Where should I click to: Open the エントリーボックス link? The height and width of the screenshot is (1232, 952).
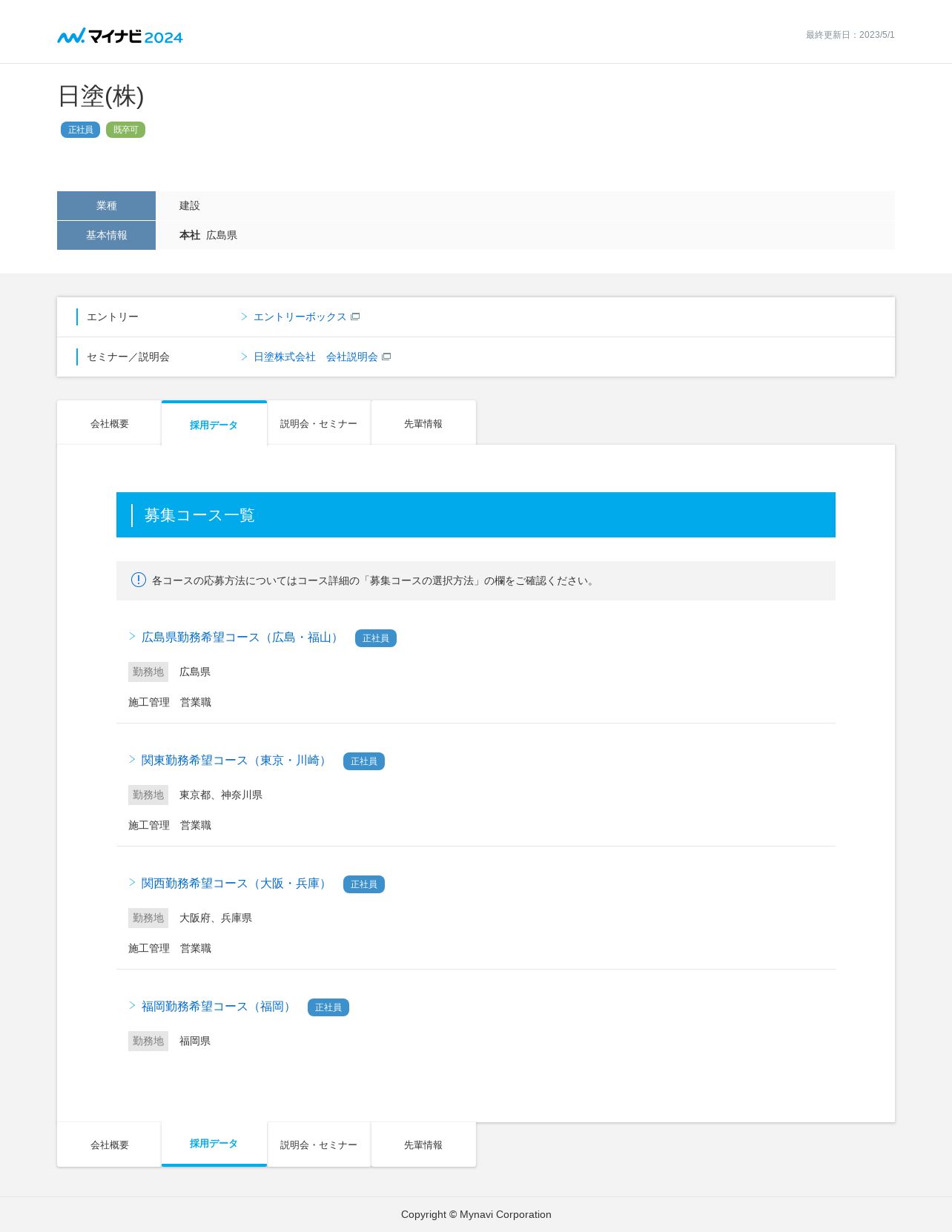300,317
